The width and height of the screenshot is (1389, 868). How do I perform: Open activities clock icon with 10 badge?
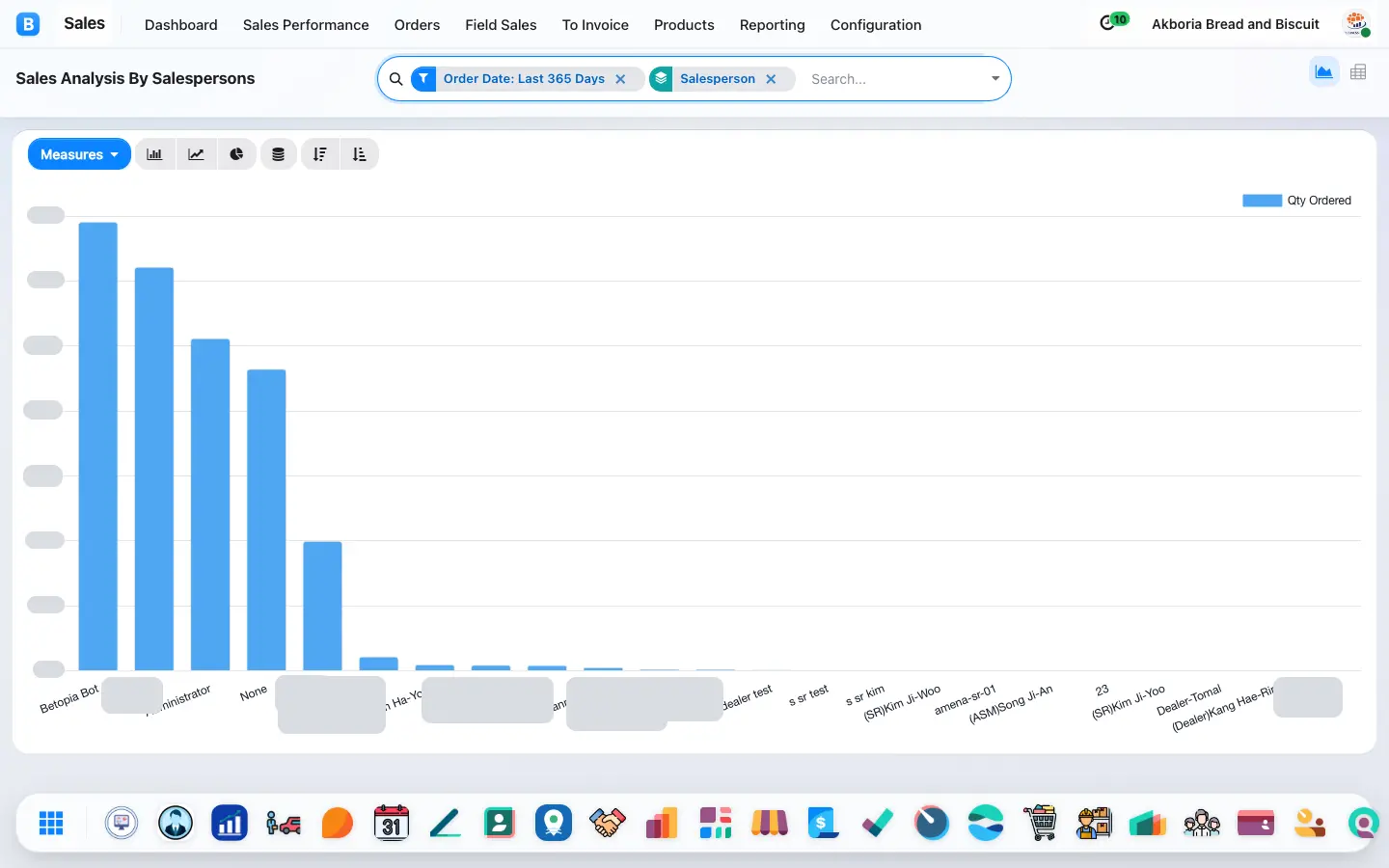pyautogui.click(x=1113, y=21)
